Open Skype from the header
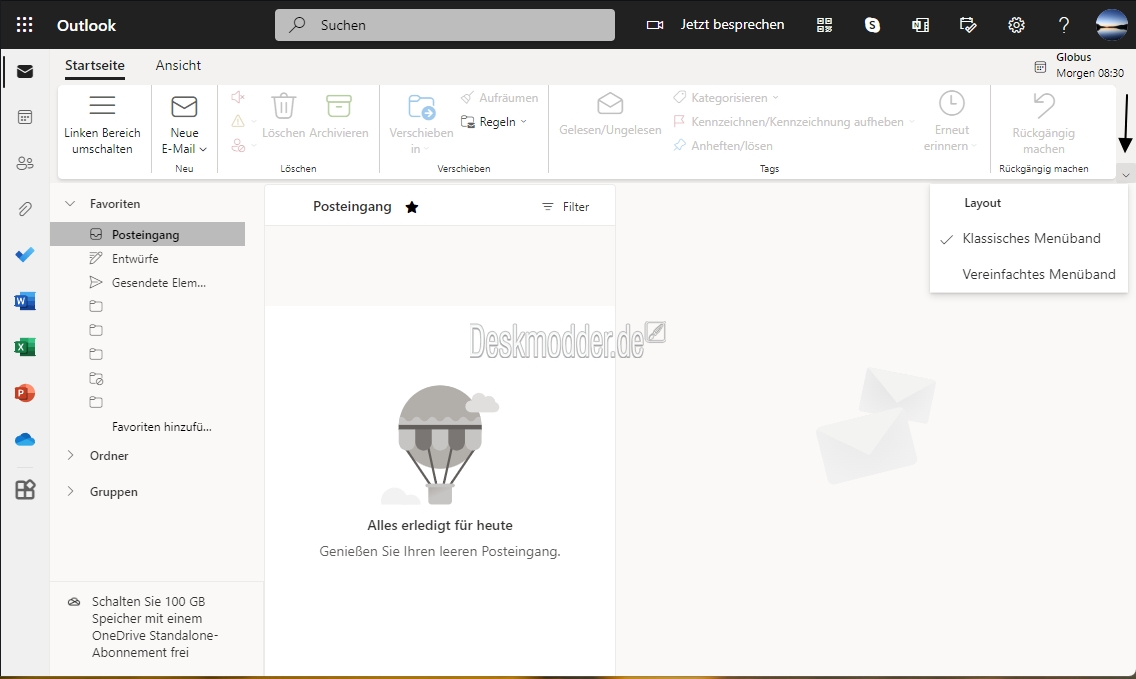The image size is (1136, 679). (872, 25)
